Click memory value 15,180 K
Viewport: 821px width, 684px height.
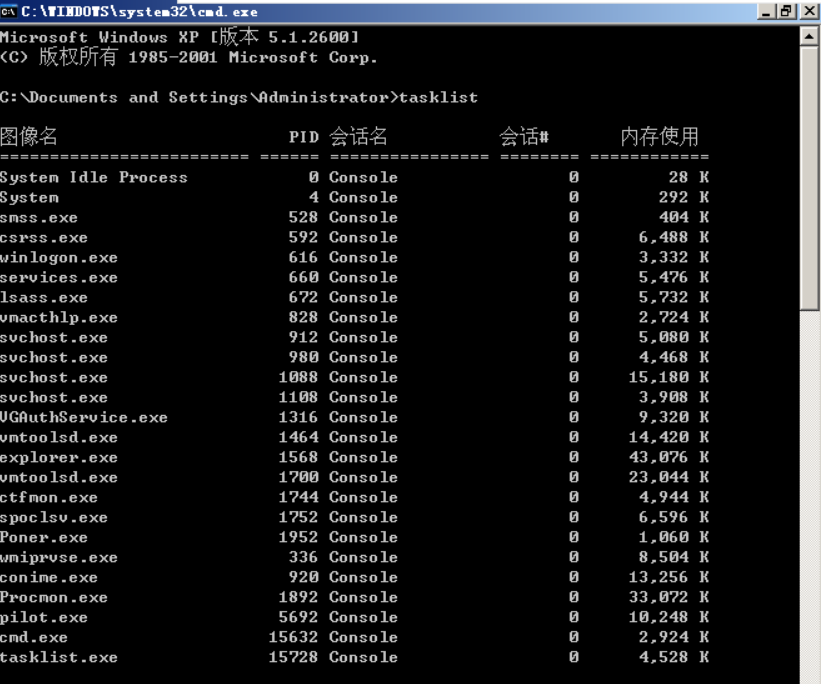pos(669,377)
